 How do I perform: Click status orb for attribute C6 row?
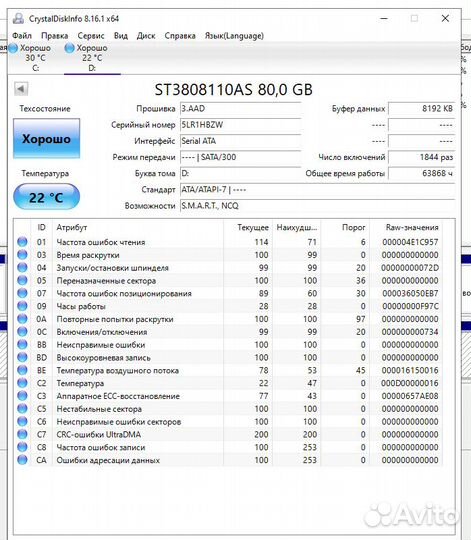22,422
